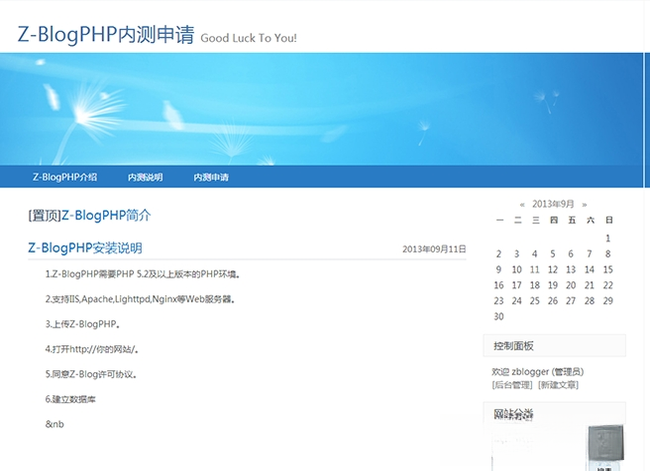Open the 内测说明 navigation item

[x=145, y=177]
